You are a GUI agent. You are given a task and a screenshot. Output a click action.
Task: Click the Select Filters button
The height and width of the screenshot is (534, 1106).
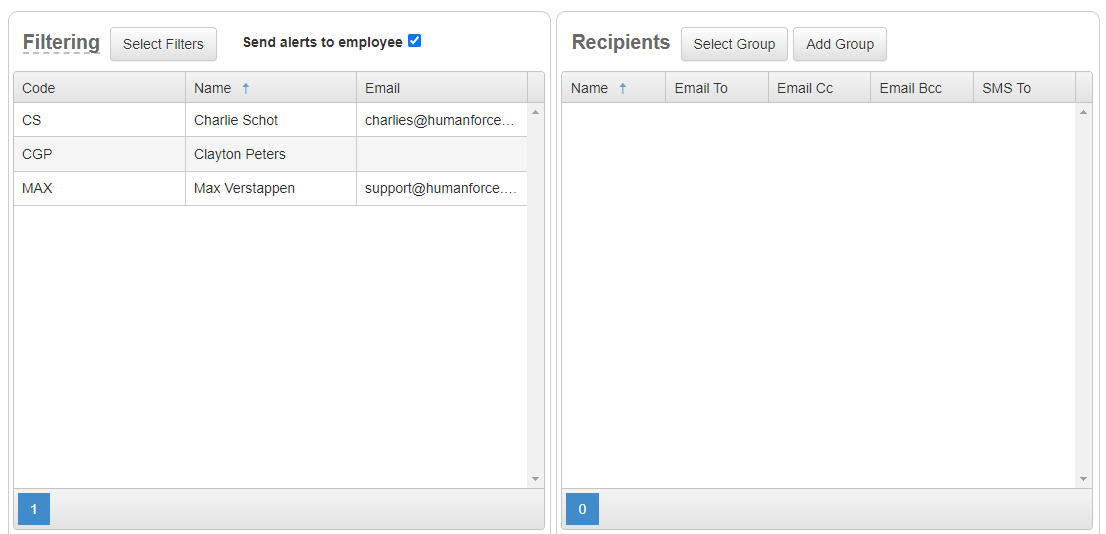pos(163,44)
